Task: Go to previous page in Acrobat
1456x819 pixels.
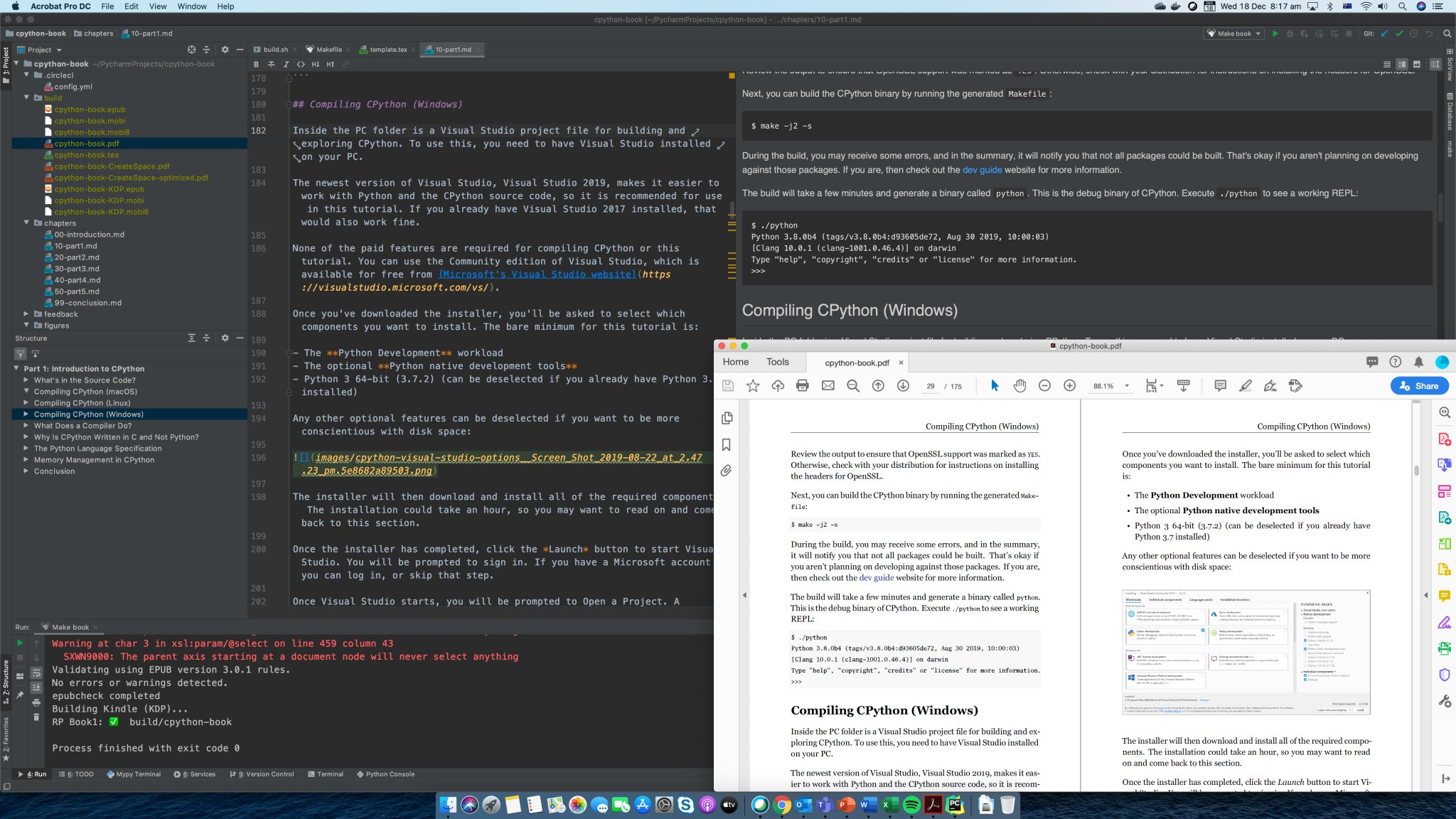Action: [x=878, y=386]
